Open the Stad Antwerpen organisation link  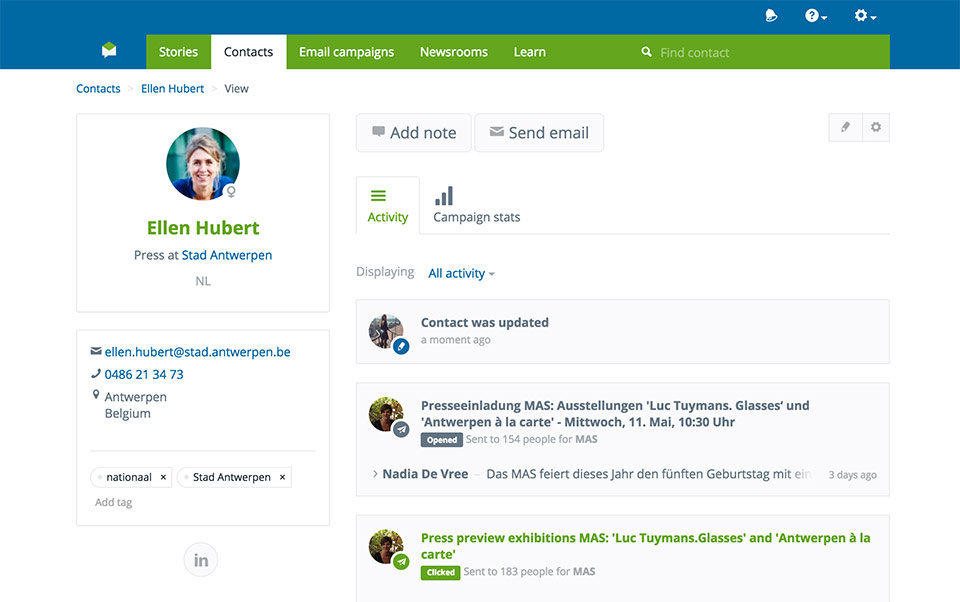pyautogui.click(x=227, y=255)
